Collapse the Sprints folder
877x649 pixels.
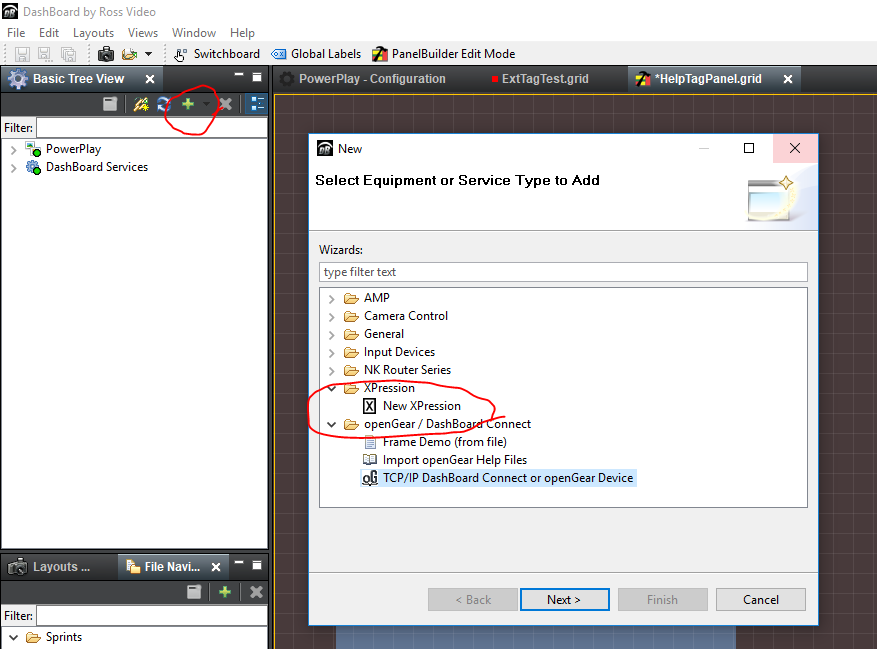(13, 638)
